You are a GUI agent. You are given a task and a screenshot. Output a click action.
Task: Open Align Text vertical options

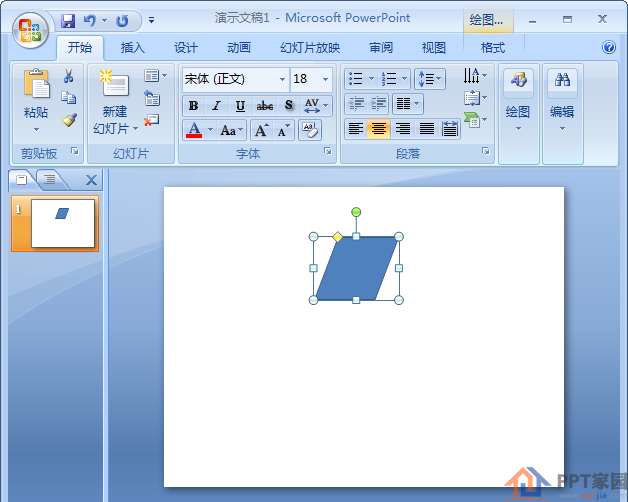point(475,98)
